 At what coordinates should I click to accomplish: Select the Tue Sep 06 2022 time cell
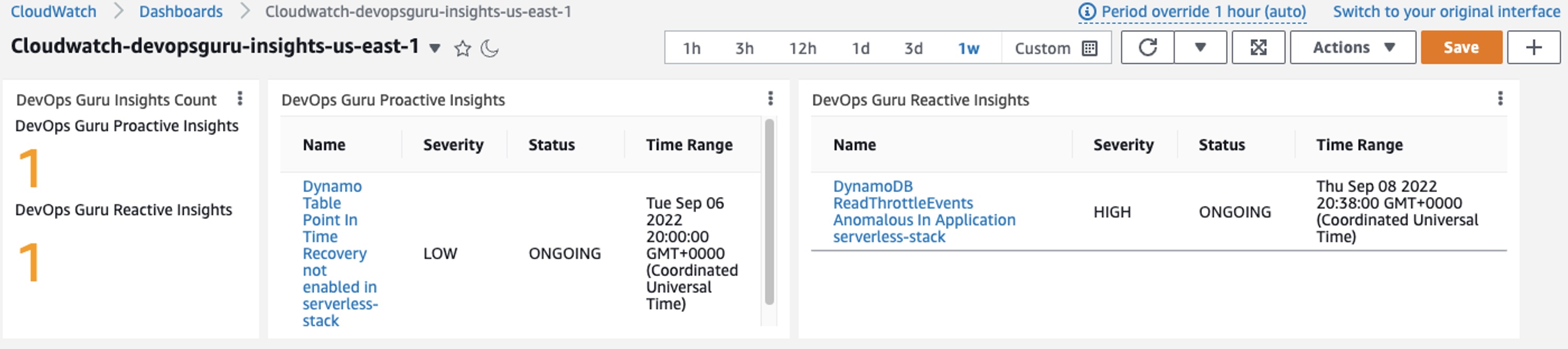(691, 253)
